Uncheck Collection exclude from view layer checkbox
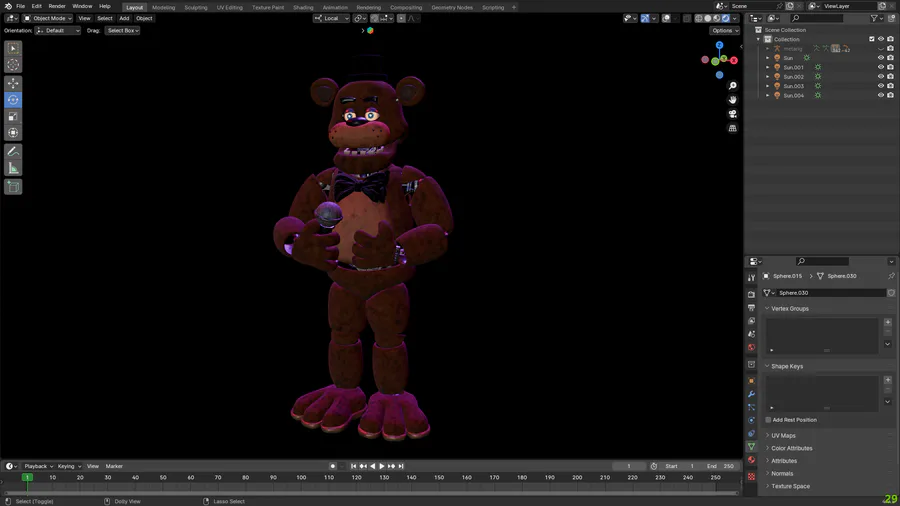The height and width of the screenshot is (506, 900). coord(872,39)
